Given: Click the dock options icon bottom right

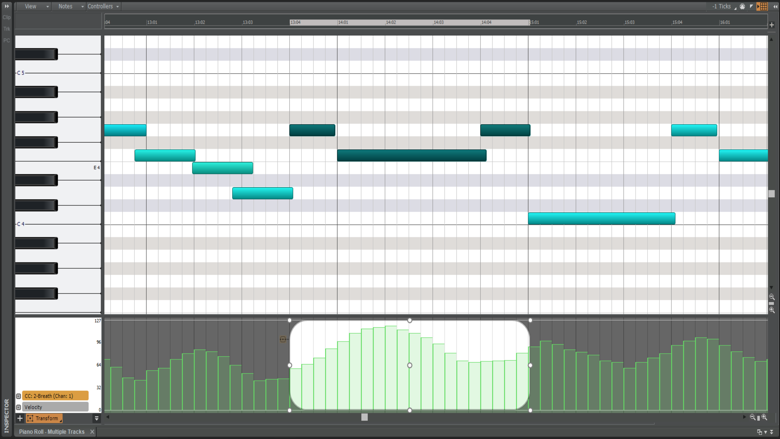Looking at the screenshot, I should coord(760,432).
